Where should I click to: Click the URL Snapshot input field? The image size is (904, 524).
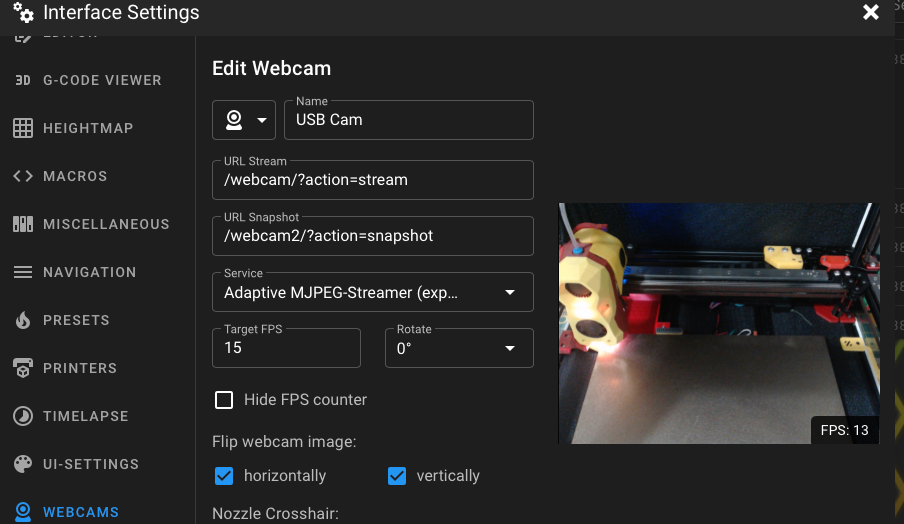tap(372, 236)
